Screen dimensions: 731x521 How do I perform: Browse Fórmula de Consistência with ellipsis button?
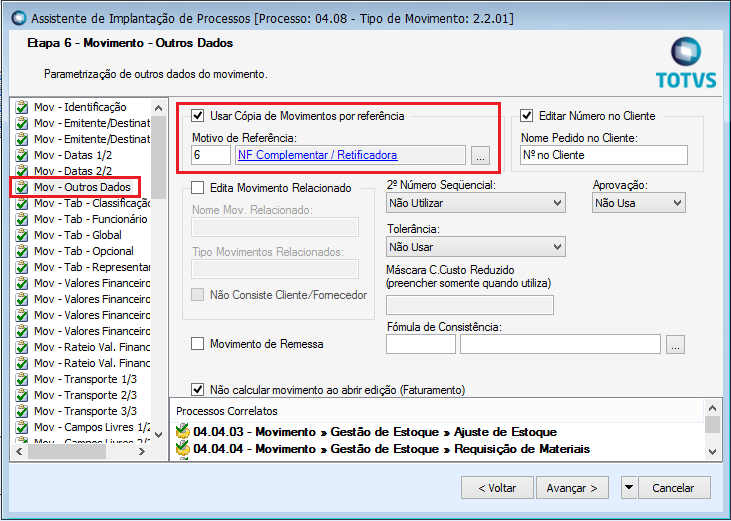tap(675, 344)
